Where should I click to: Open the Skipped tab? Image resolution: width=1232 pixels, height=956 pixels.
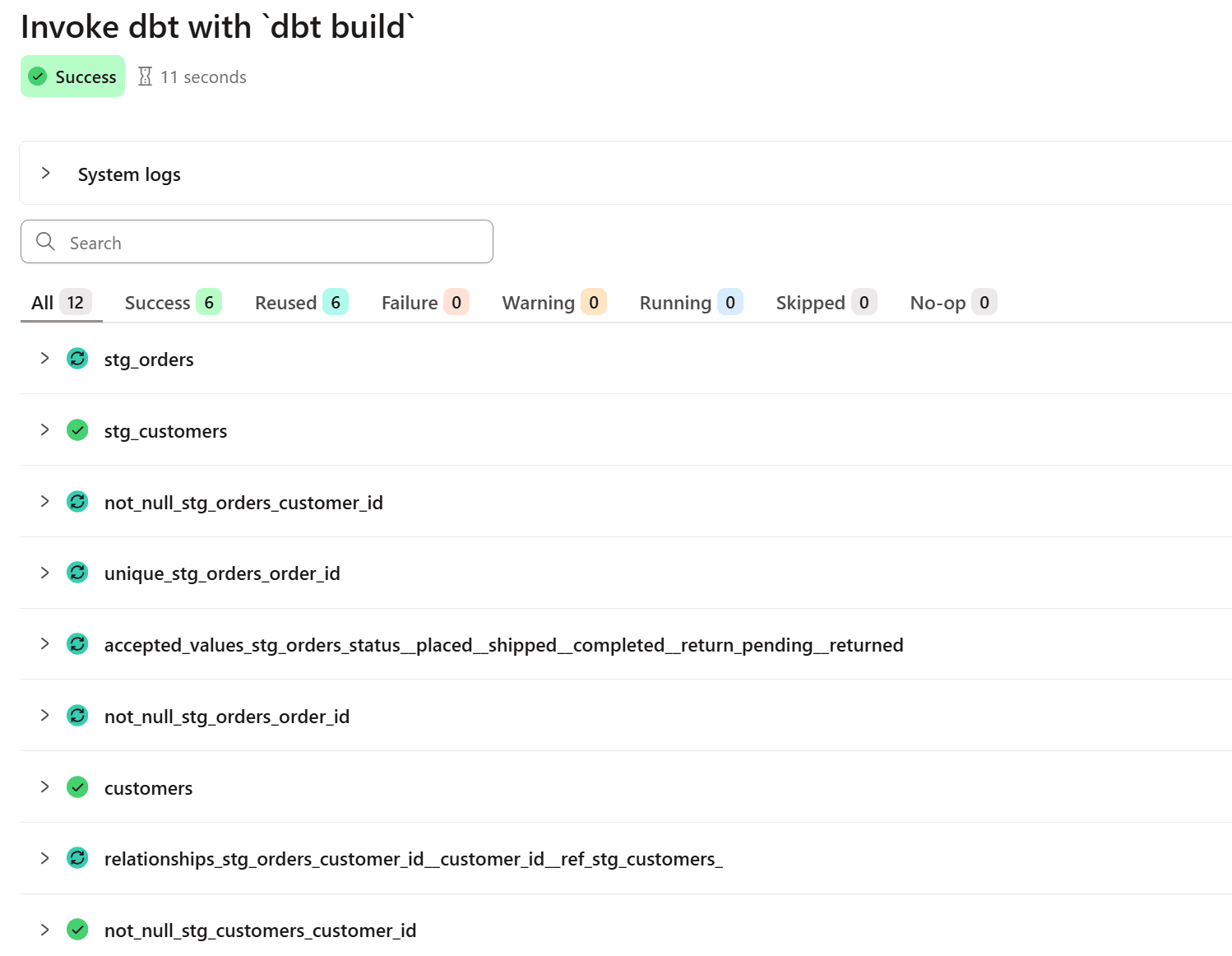click(x=826, y=303)
